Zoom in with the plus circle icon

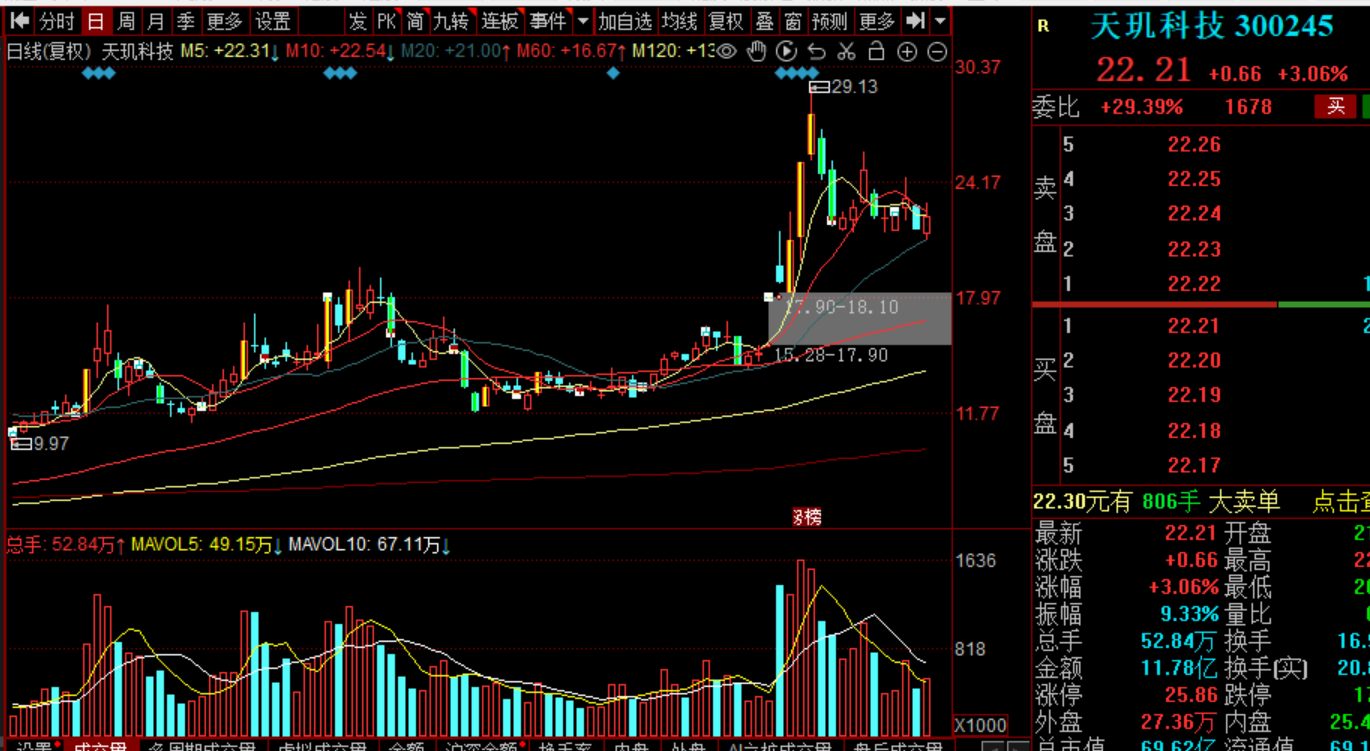click(x=907, y=51)
